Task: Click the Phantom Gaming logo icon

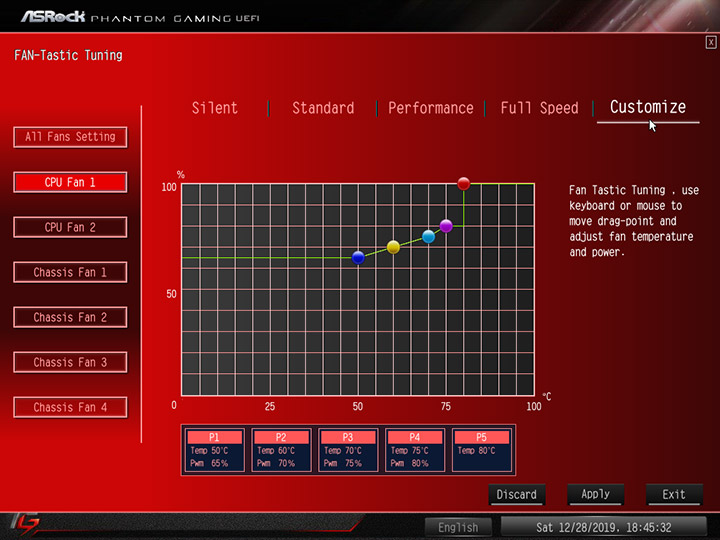Action: 25,524
